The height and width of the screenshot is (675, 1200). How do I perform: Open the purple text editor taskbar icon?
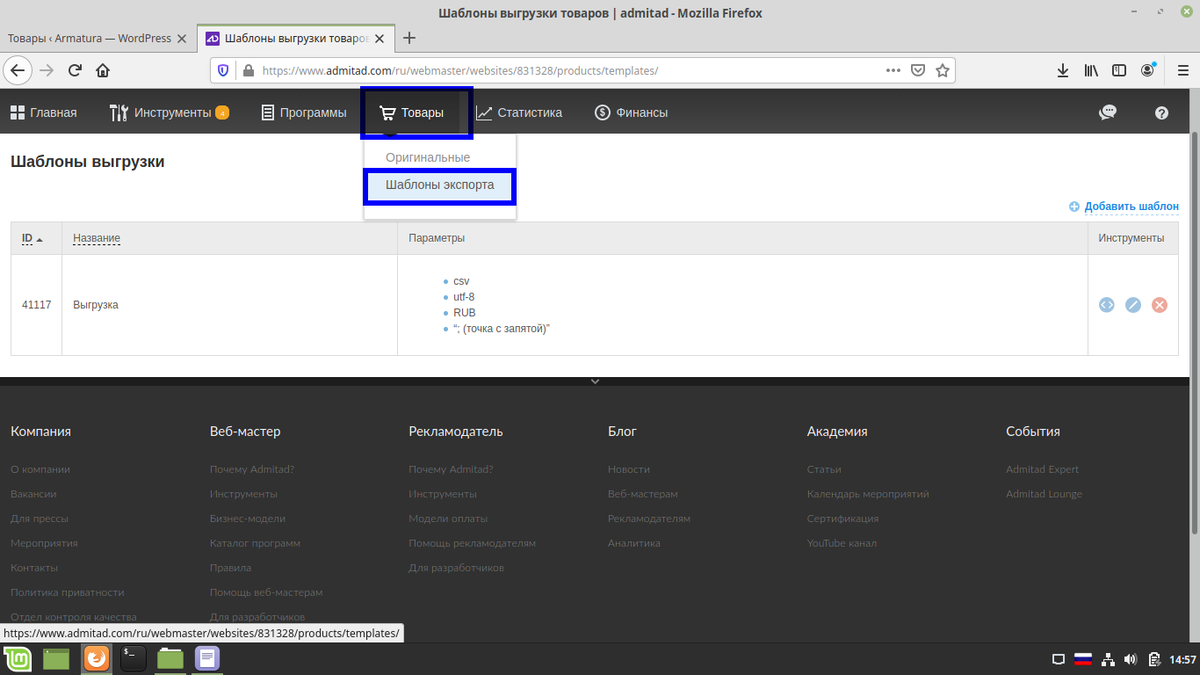pyautogui.click(x=207, y=659)
